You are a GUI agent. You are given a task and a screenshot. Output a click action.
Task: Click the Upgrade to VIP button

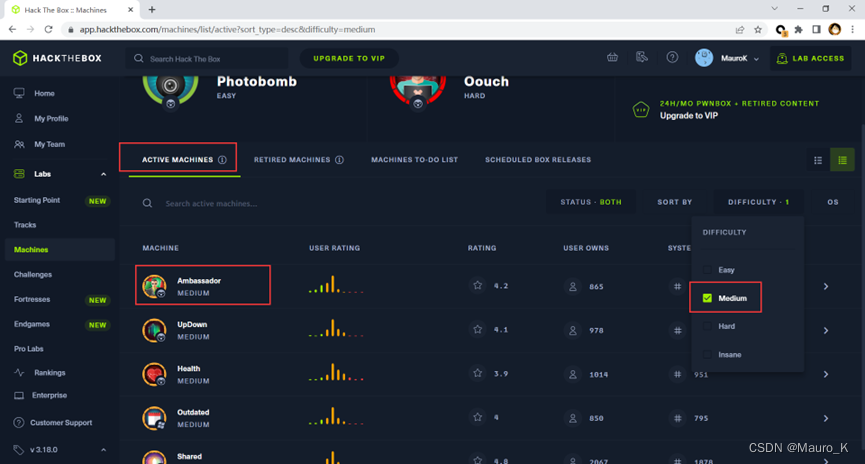[x=349, y=58]
